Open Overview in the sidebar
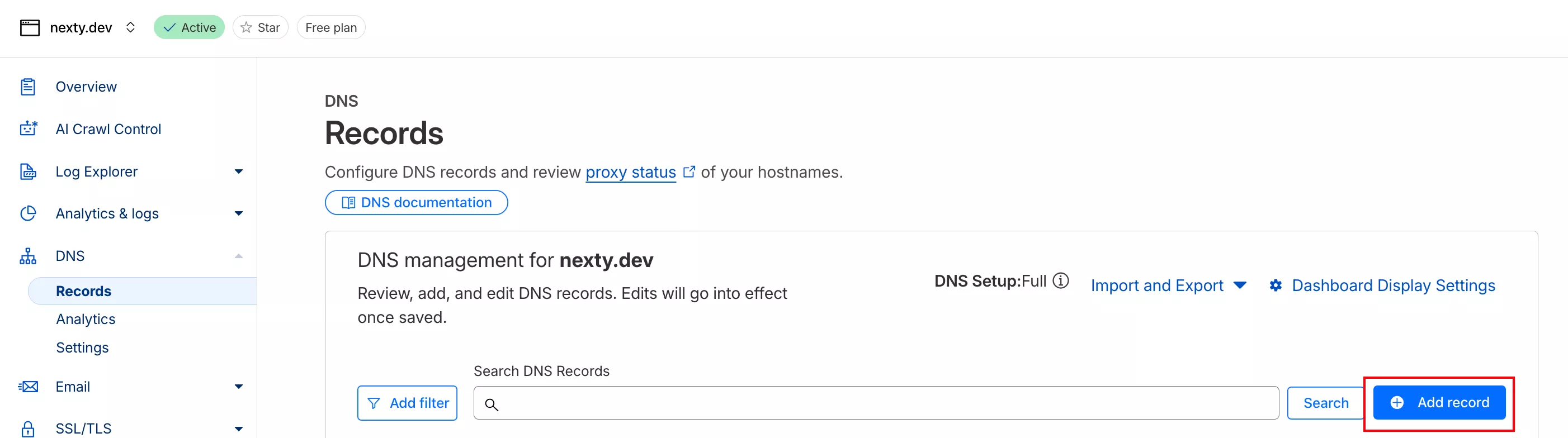Viewport: 1568px width, 438px height. [x=87, y=87]
